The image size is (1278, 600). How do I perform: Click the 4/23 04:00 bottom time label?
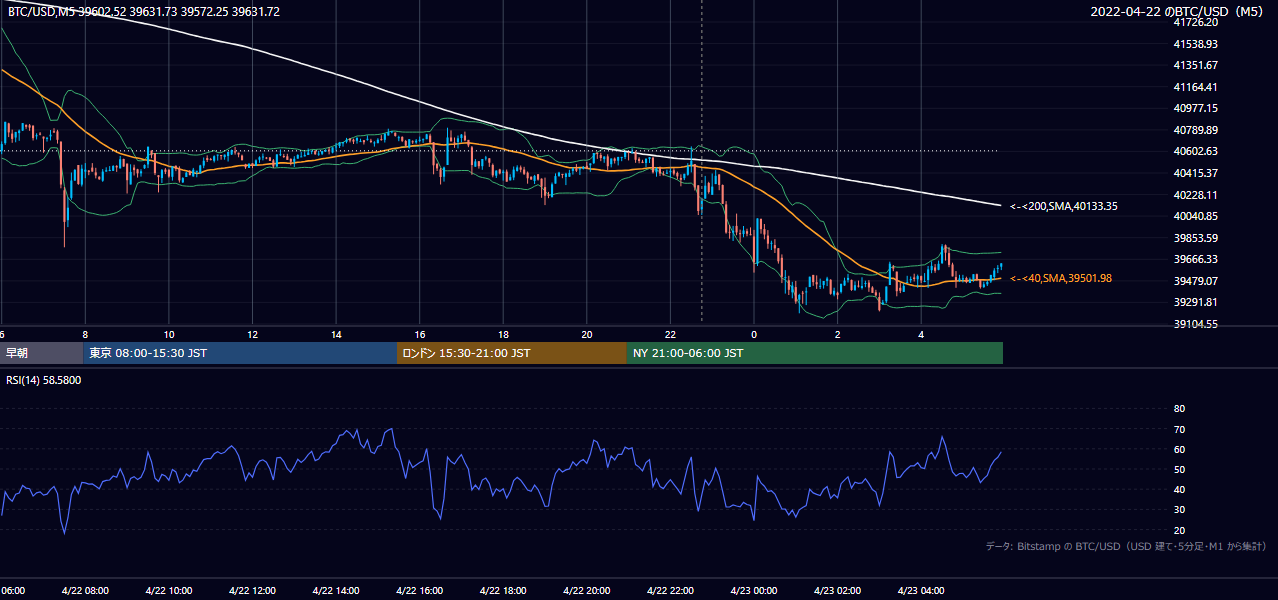point(922,591)
